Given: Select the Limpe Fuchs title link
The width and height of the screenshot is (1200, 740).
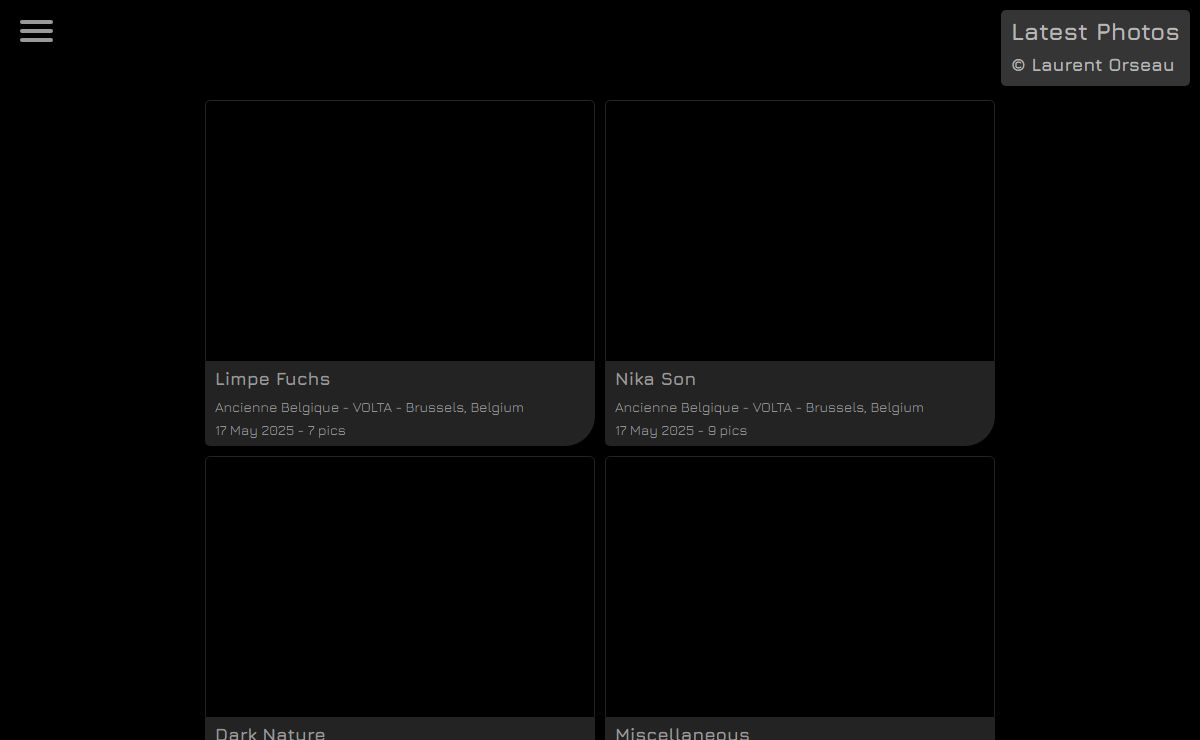Looking at the screenshot, I should point(273,379).
